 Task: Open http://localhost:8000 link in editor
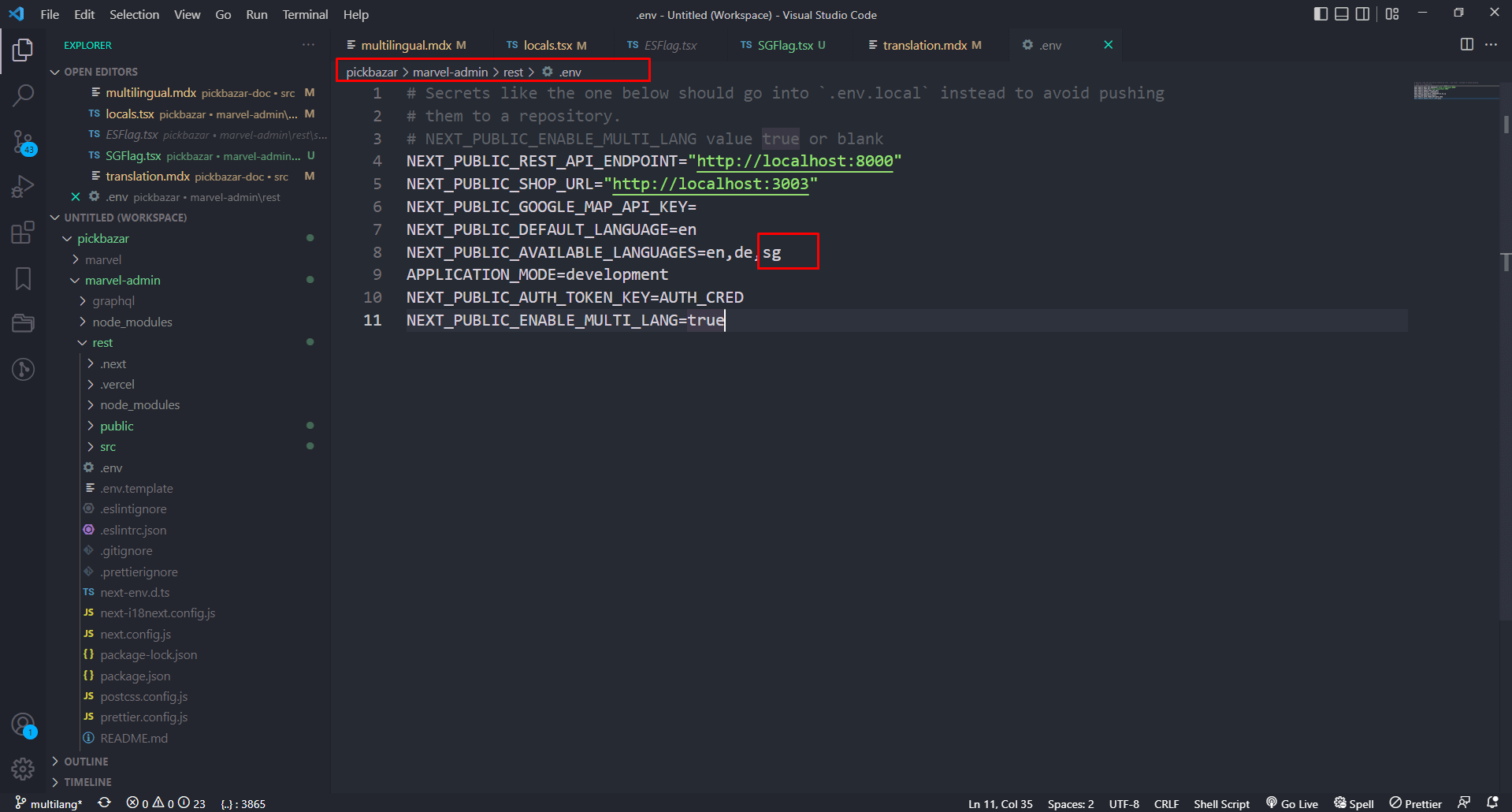(x=795, y=162)
